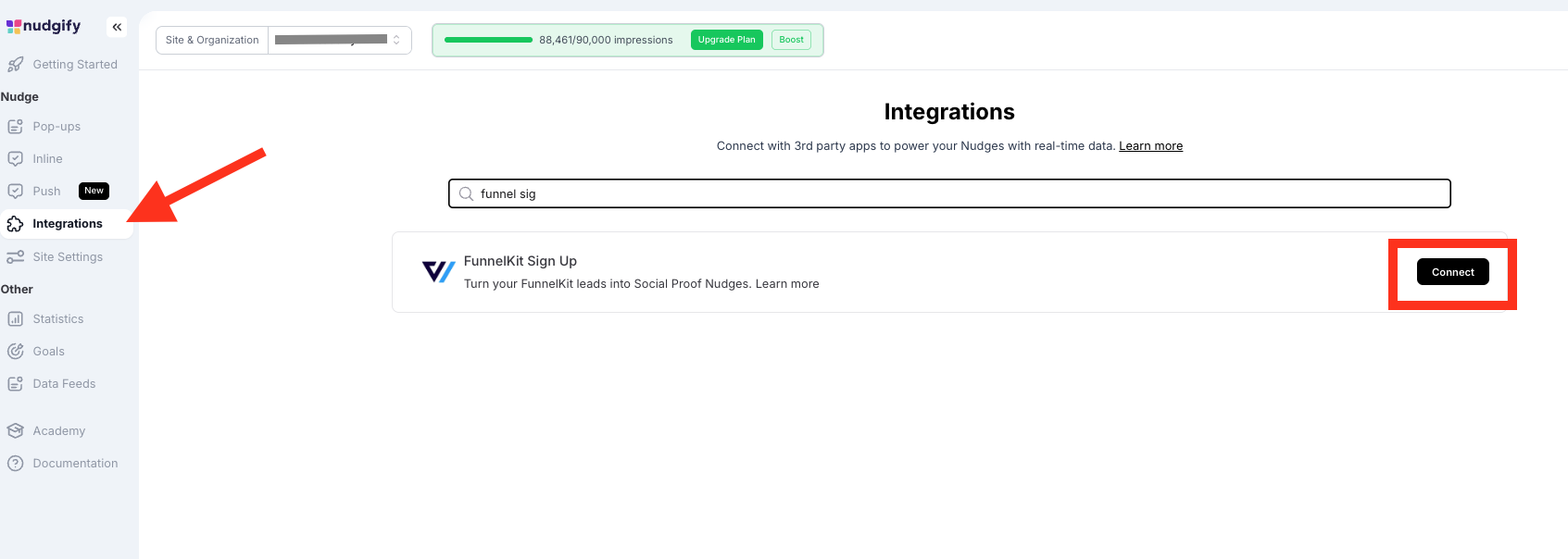Image resolution: width=1568 pixels, height=559 pixels.
Task: Focus the integrations search field
Action: [949, 193]
